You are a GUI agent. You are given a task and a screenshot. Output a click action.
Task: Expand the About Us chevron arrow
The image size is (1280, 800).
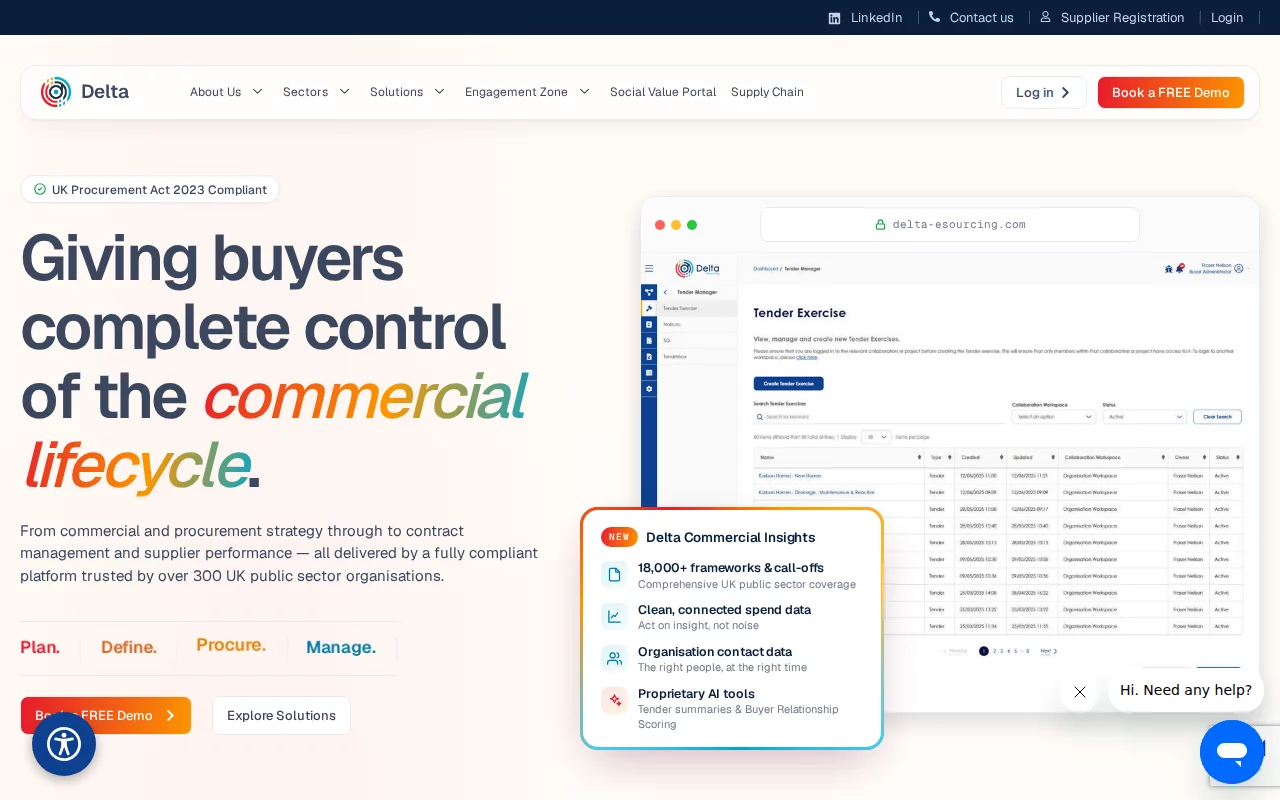[x=257, y=92]
